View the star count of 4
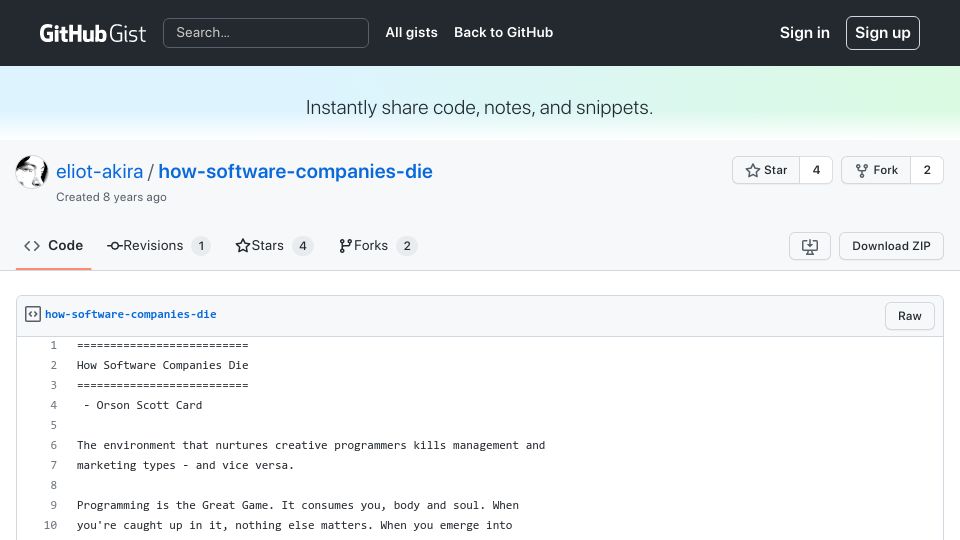This screenshot has width=960, height=540. [x=816, y=170]
